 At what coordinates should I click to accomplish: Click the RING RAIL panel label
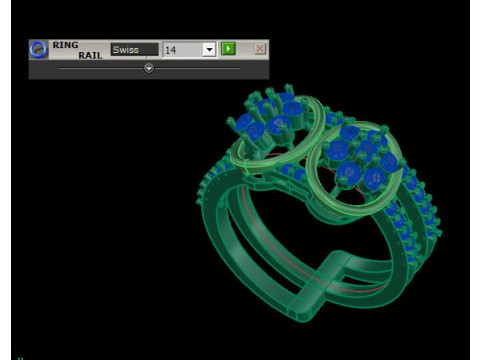(77, 50)
